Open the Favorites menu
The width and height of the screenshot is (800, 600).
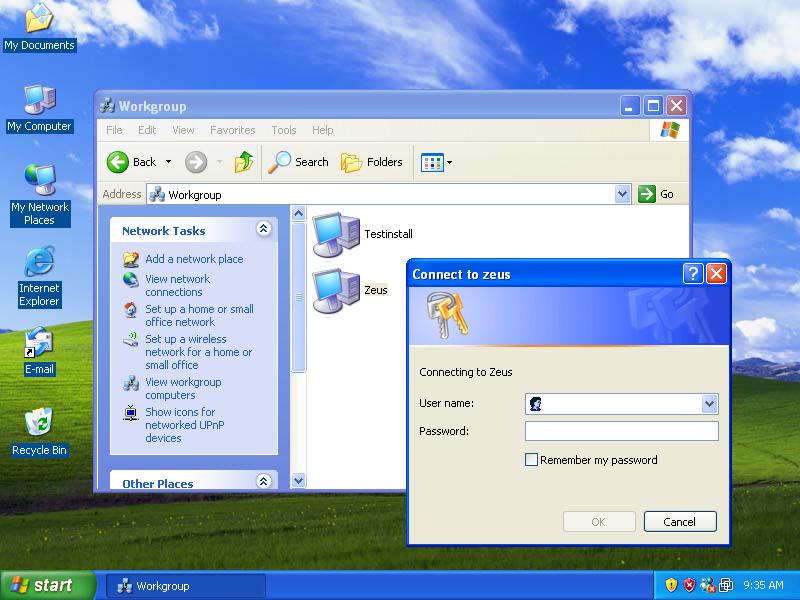[x=232, y=130]
